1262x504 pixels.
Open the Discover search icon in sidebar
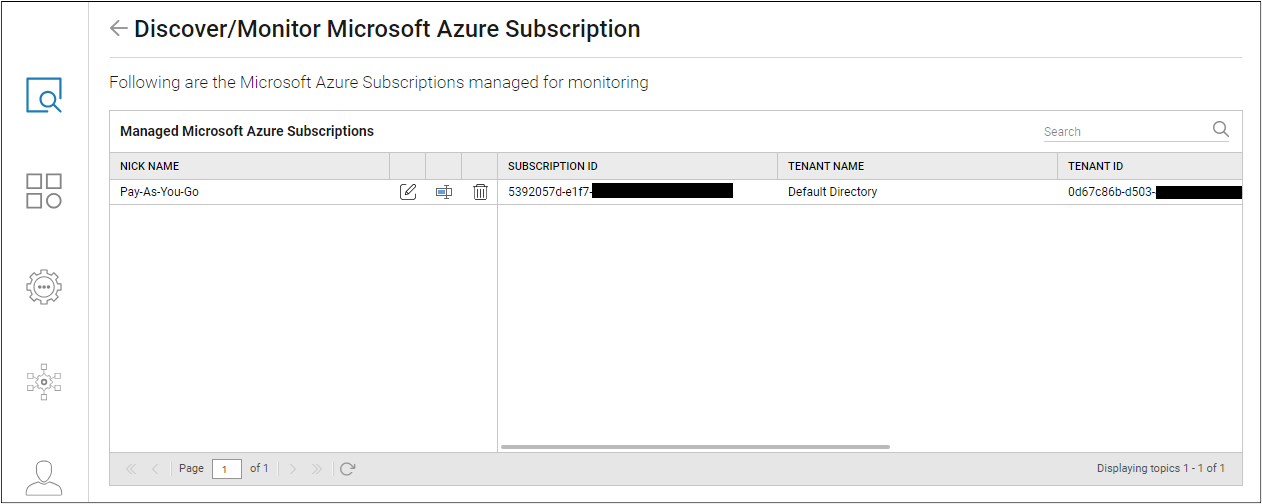pos(44,95)
